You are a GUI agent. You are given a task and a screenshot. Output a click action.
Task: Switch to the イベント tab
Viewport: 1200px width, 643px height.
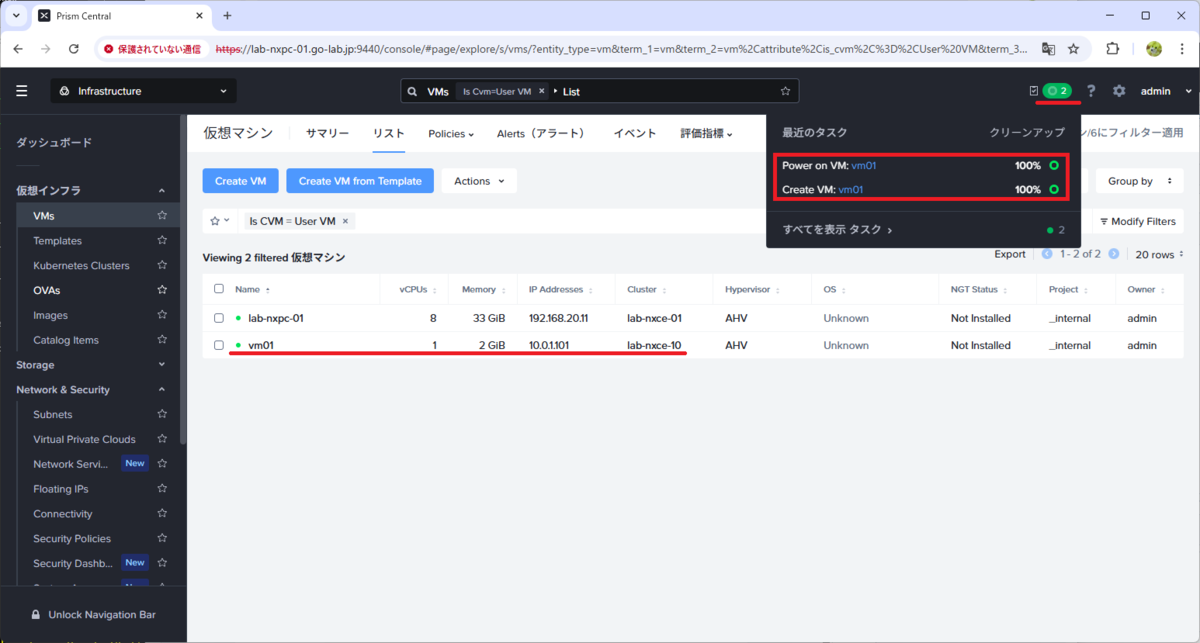635,133
